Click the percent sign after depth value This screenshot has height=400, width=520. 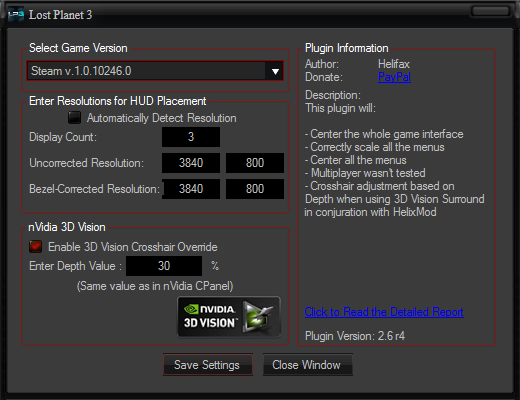pyautogui.click(x=215, y=266)
